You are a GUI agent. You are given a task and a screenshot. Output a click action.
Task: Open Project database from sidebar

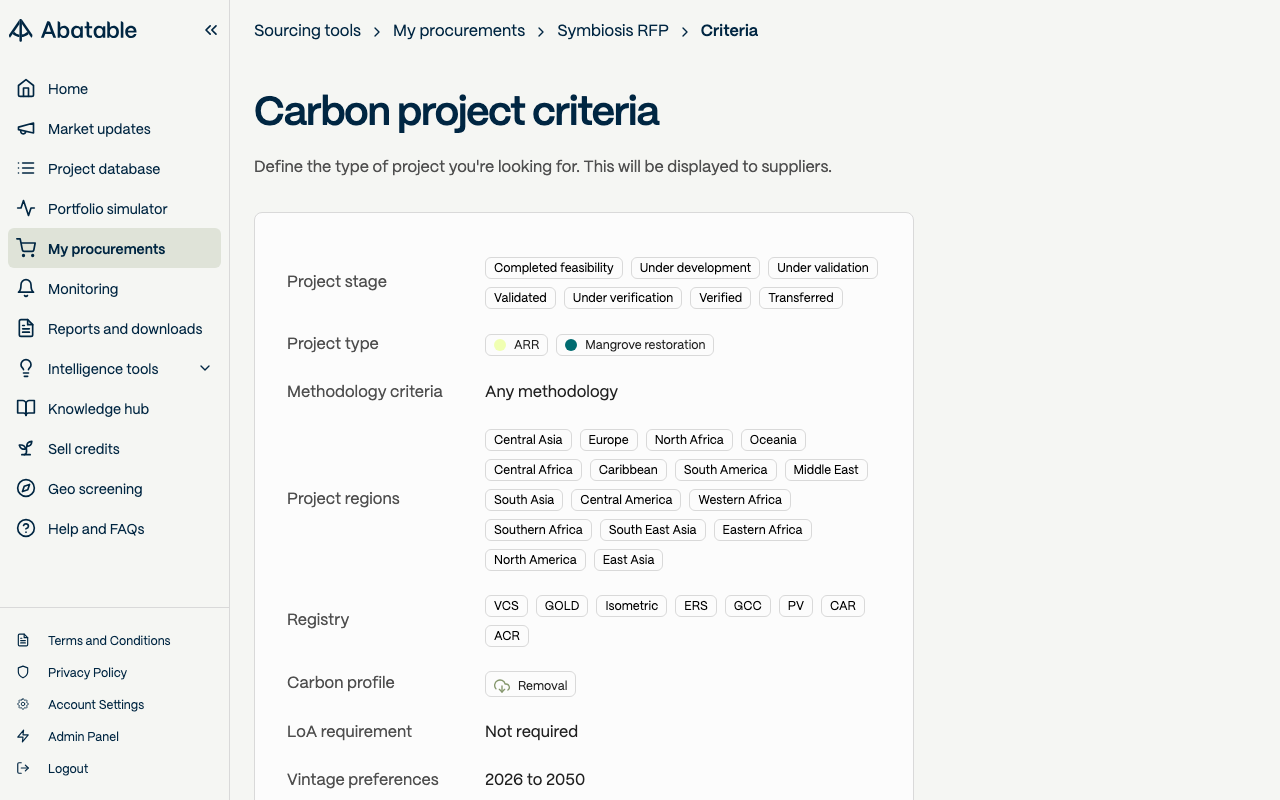click(104, 169)
